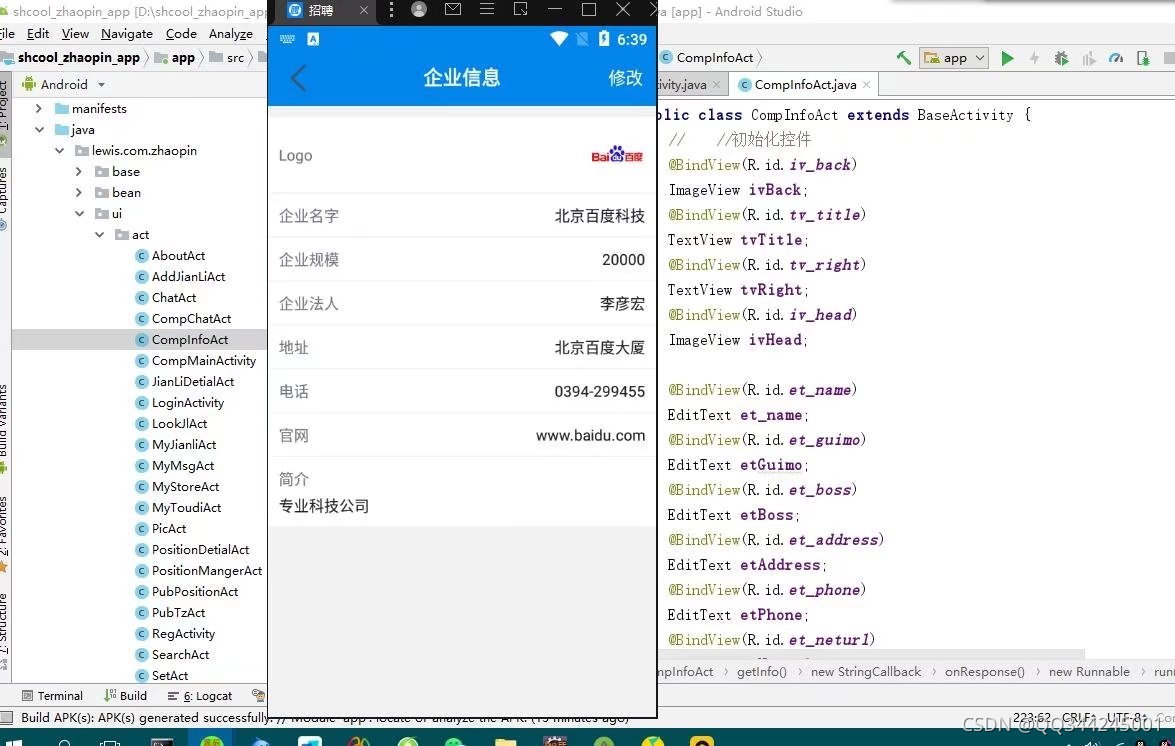Tap the 企业规模 value 20000

pyautogui.click(x=623, y=260)
